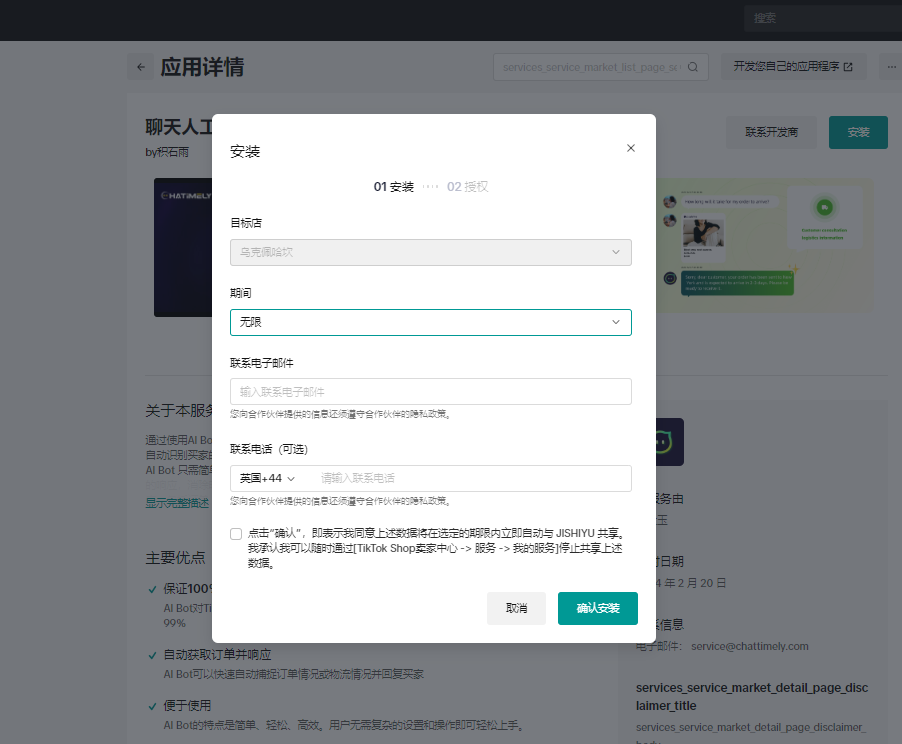Select the 02 授权 step

click(x=467, y=186)
